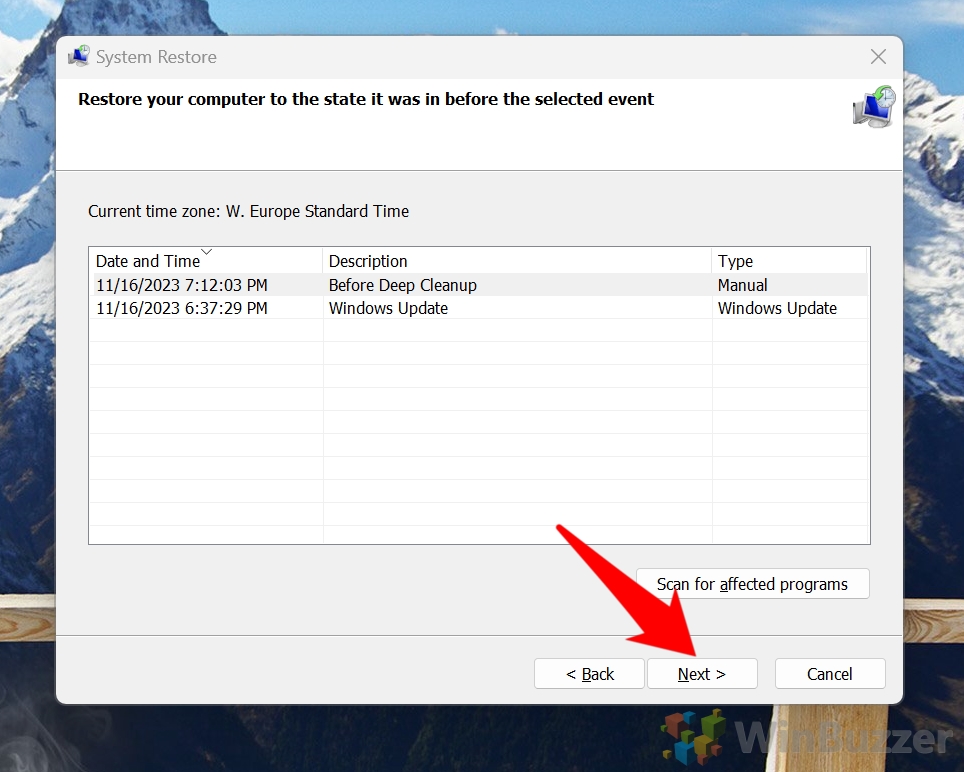964x772 pixels.
Task: Click the 'Manual' type cell
Action: tap(742, 285)
